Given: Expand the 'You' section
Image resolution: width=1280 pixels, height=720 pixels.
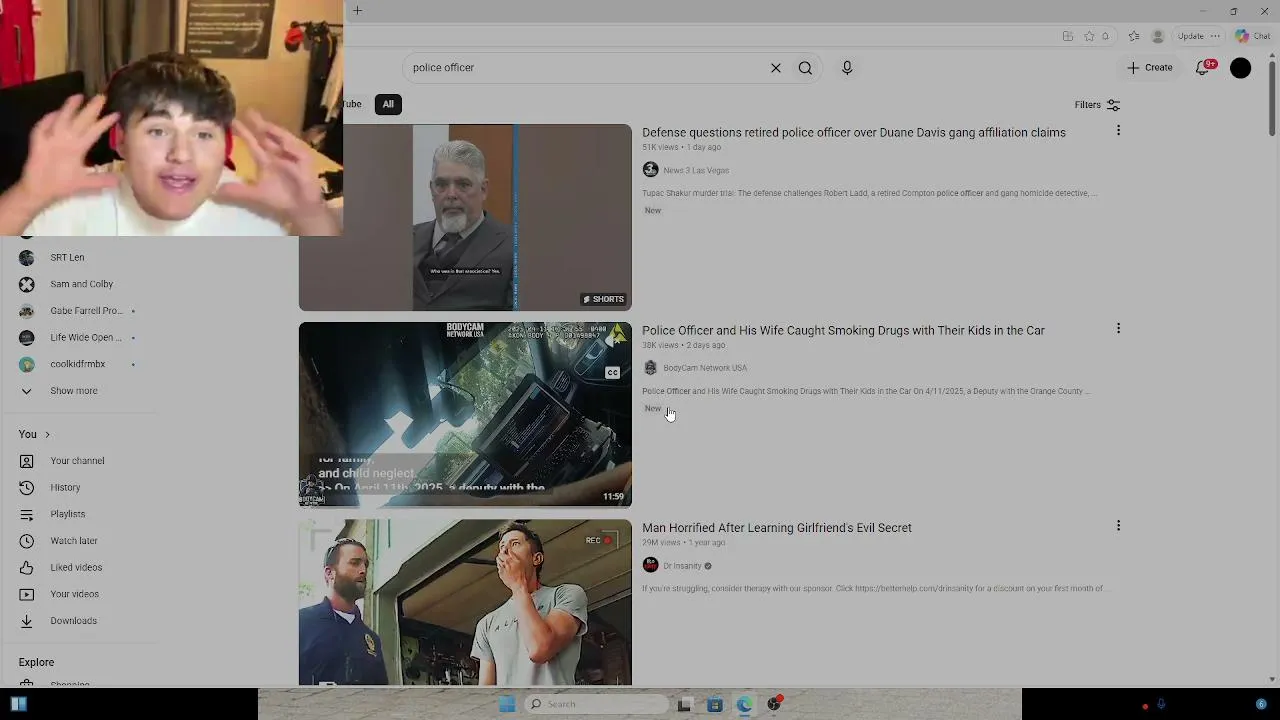Looking at the screenshot, I should pyautogui.click(x=34, y=434).
